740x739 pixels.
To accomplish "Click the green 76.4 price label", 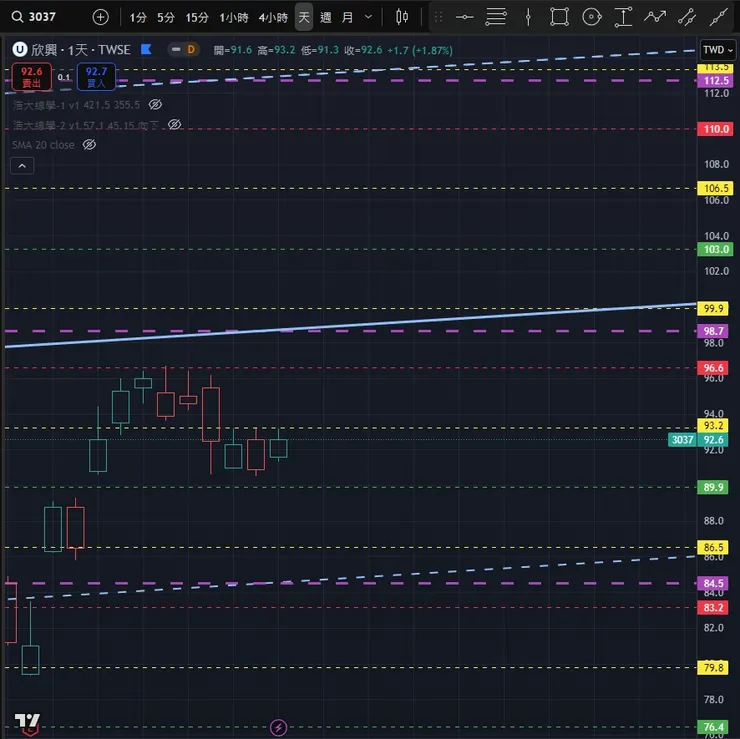I will (x=713, y=727).
